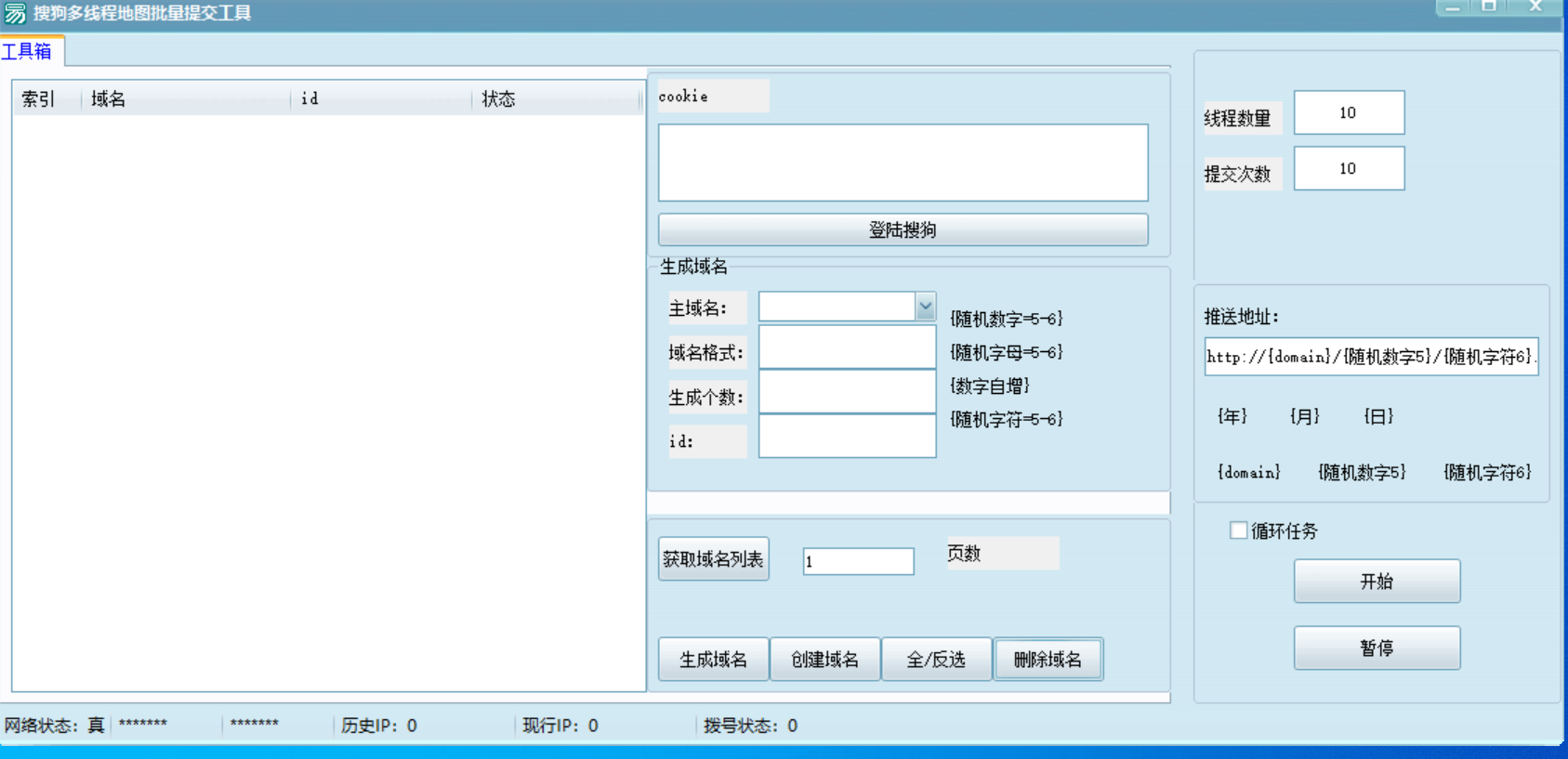Minimize the window
Screen dimensions: 1568x759
point(1453,7)
